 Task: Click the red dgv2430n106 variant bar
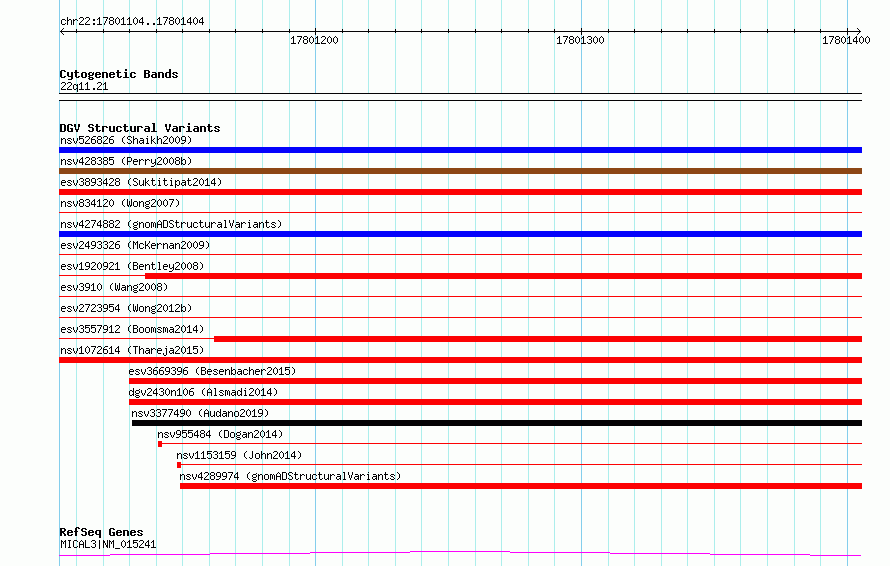pyautogui.click(x=496, y=402)
